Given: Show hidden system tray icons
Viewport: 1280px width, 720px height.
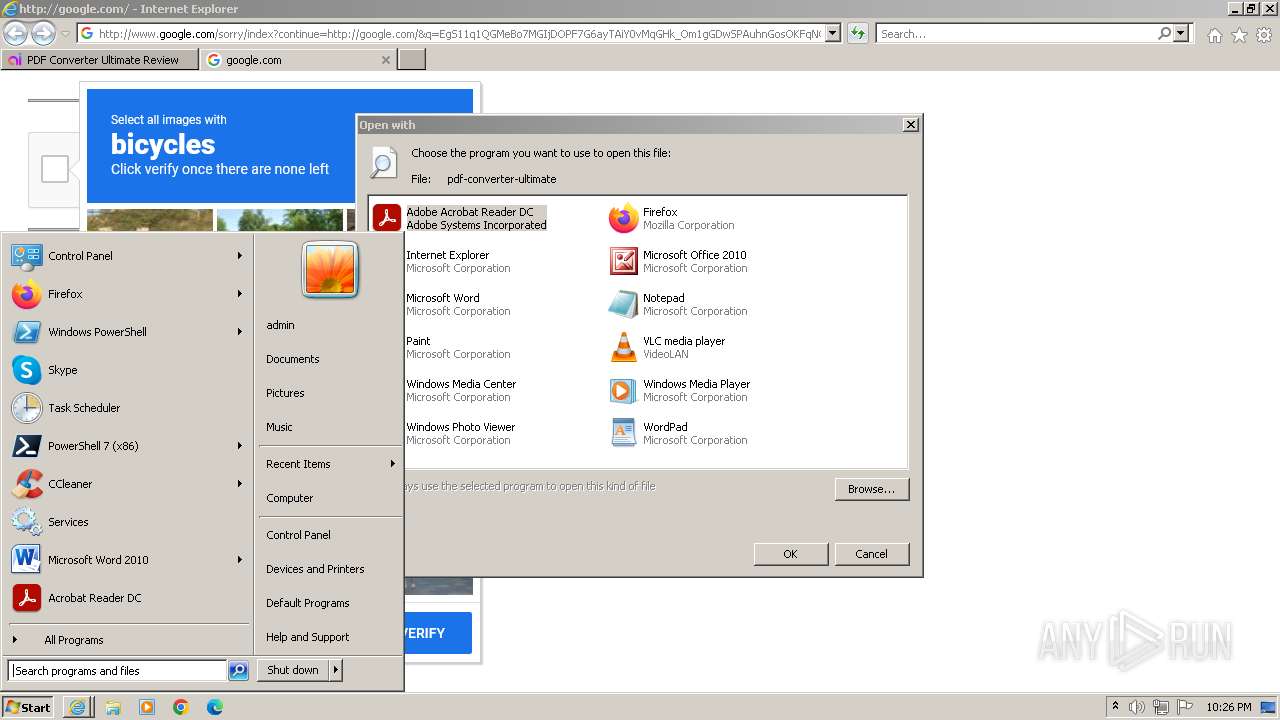Looking at the screenshot, I should 1116,707.
